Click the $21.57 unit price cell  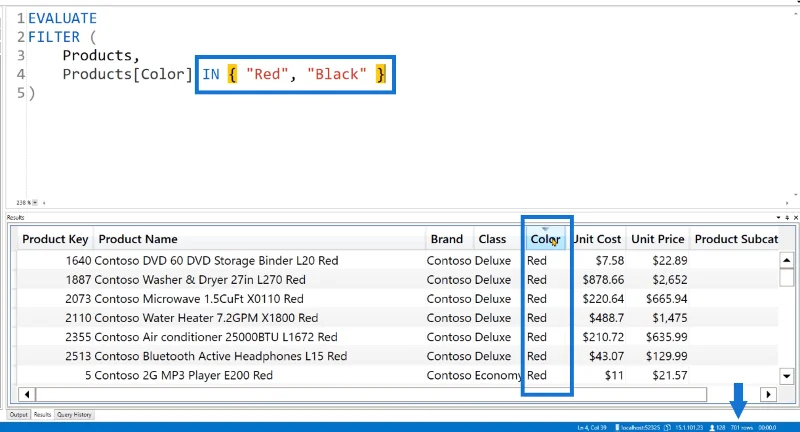pos(669,375)
